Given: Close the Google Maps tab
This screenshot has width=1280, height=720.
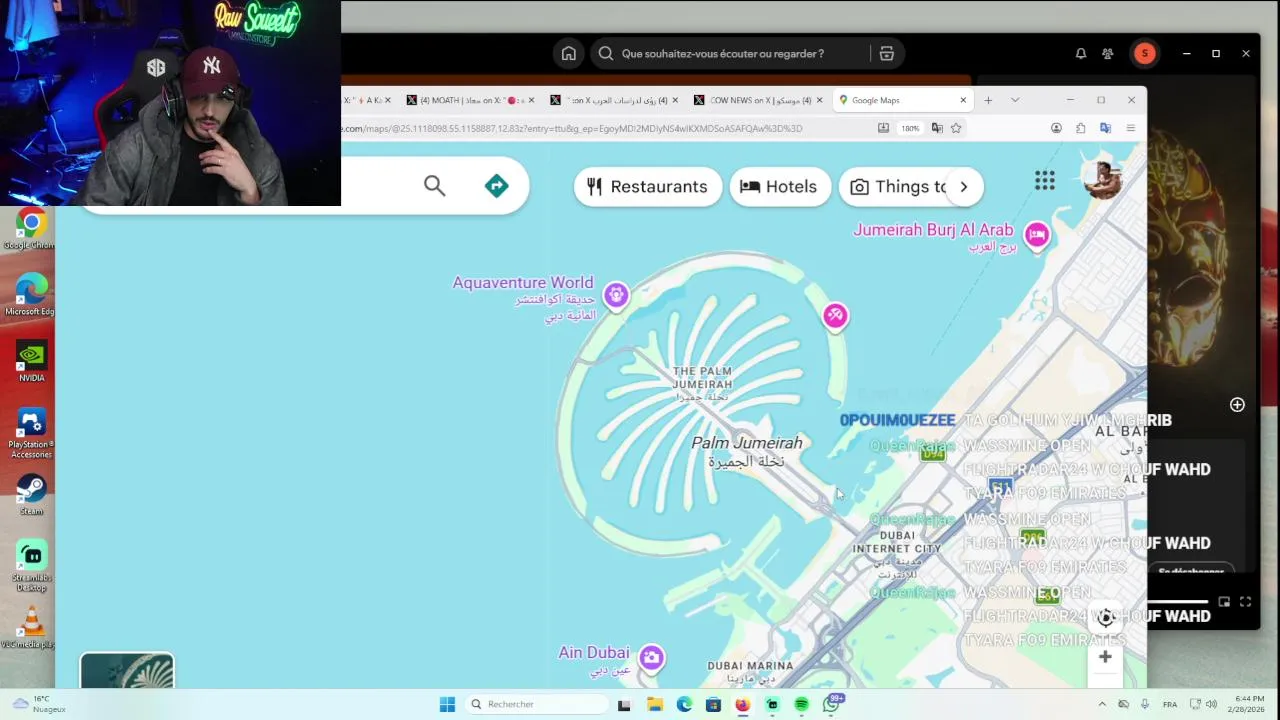Looking at the screenshot, I should click(963, 100).
